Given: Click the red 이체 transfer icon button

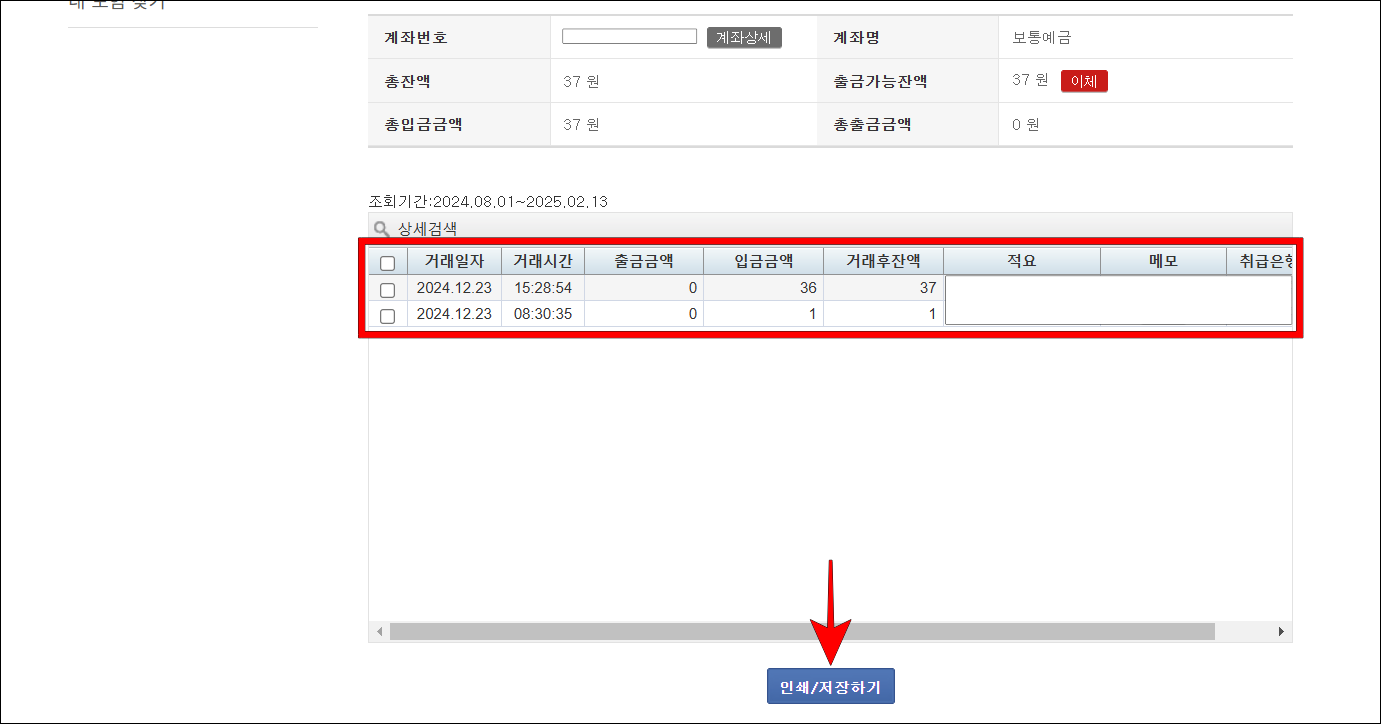Looking at the screenshot, I should [1084, 80].
